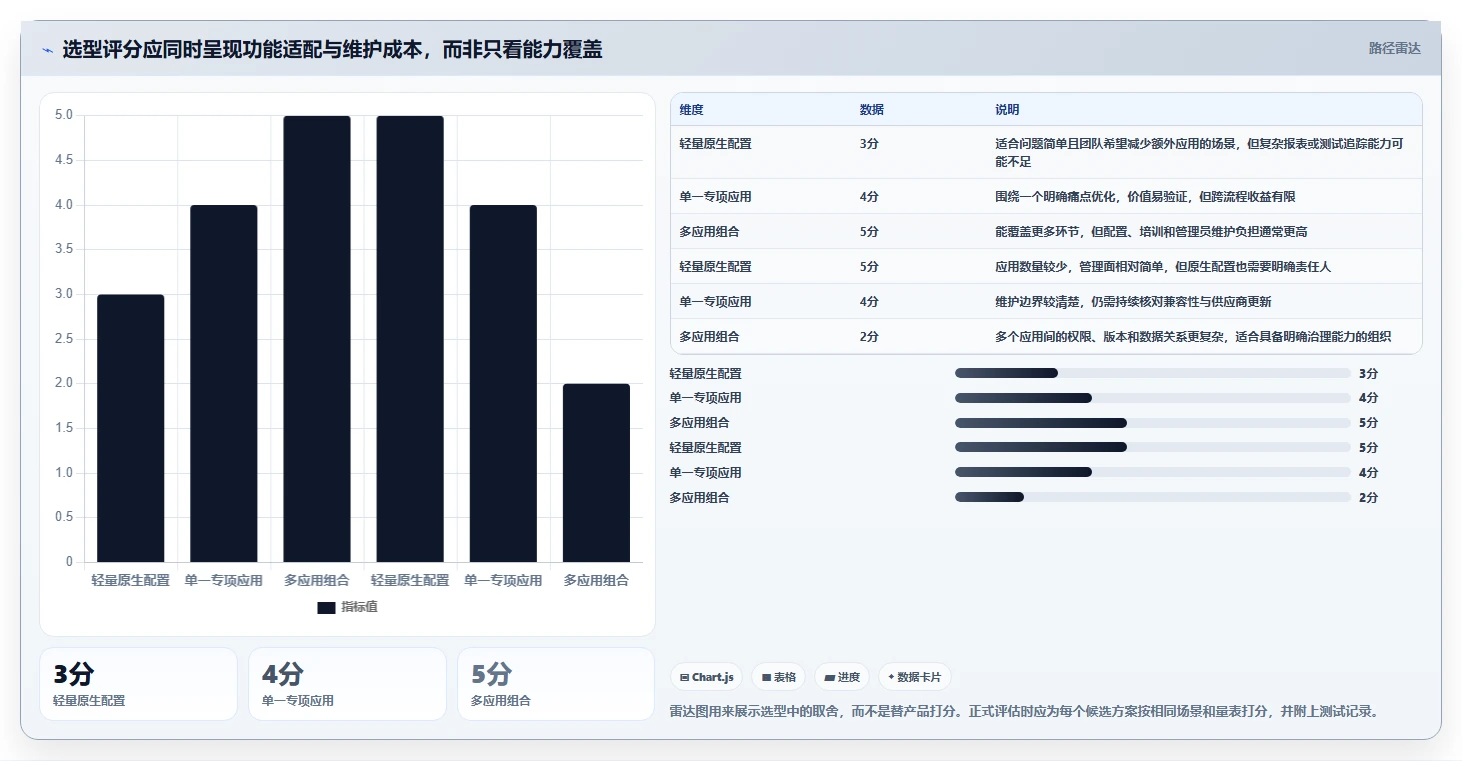The image size is (1462, 761).
Task: Click the 4.5 y-axis tick label
Action: click(63, 160)
